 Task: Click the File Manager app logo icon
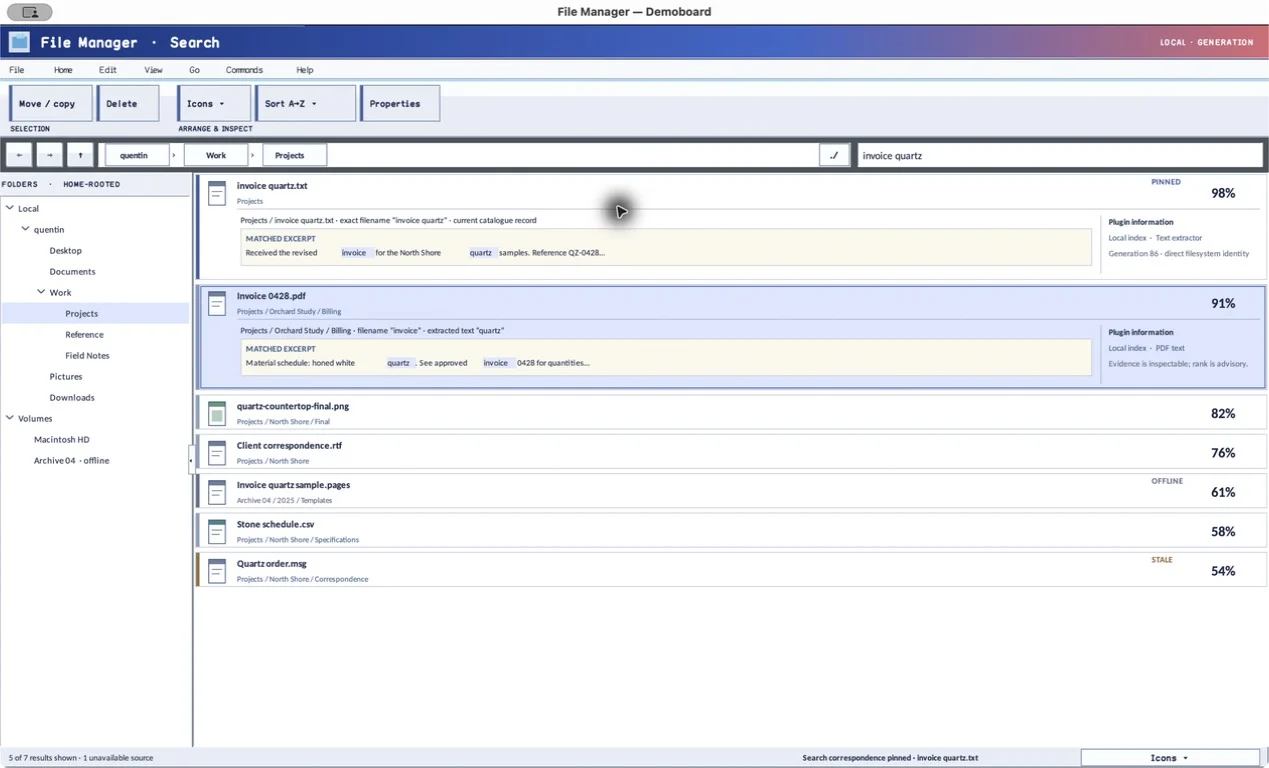click(19, 42)
